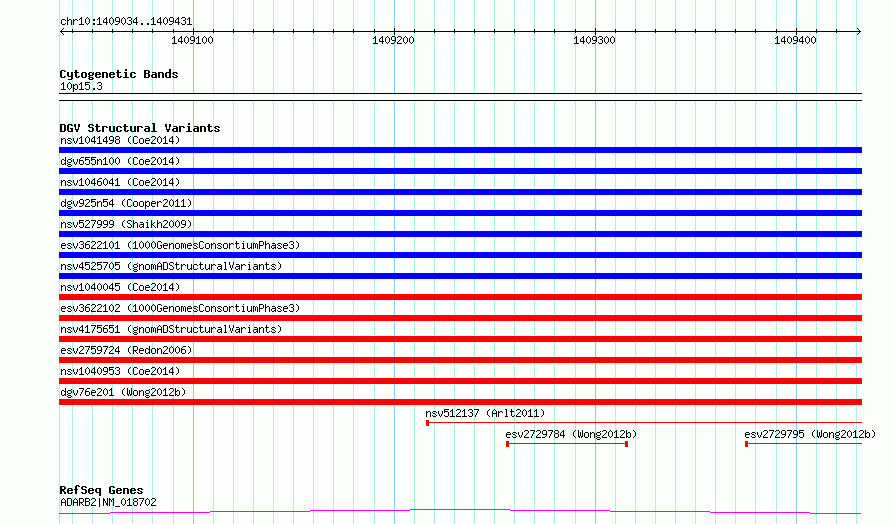Select the ADARB2|NM_018702 gene label
The image size is (890, 524).
pos(108,502)
